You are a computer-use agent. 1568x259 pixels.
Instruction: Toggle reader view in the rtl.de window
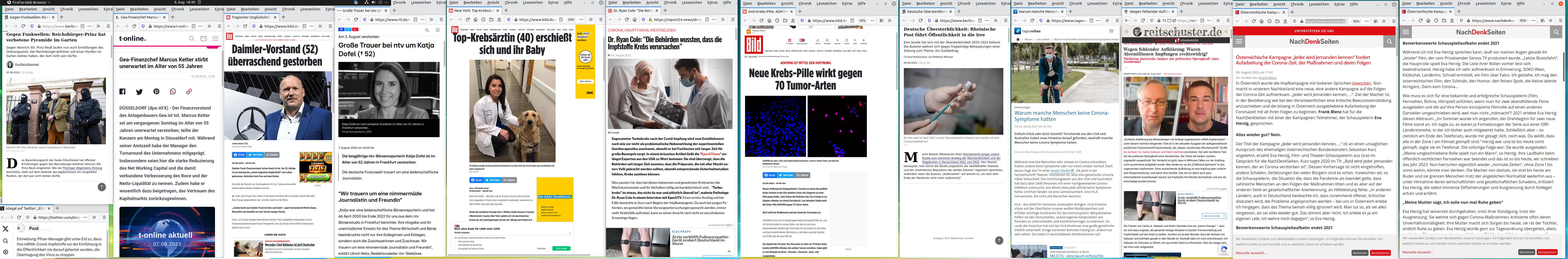(416, 19)
